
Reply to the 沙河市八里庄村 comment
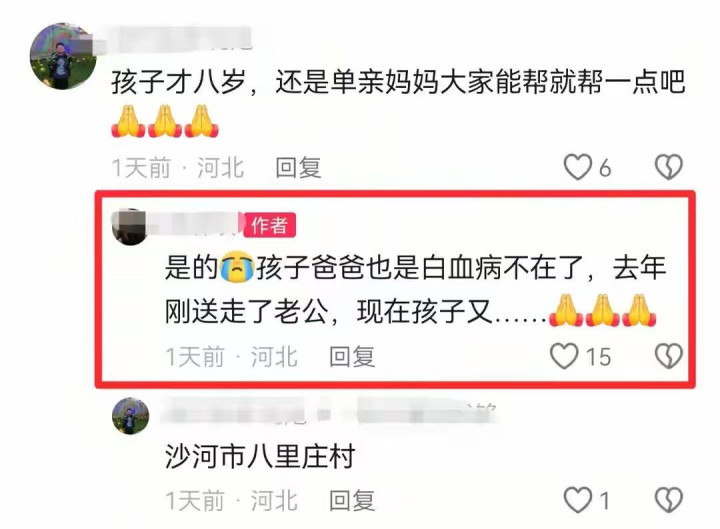tap(352, 500)
